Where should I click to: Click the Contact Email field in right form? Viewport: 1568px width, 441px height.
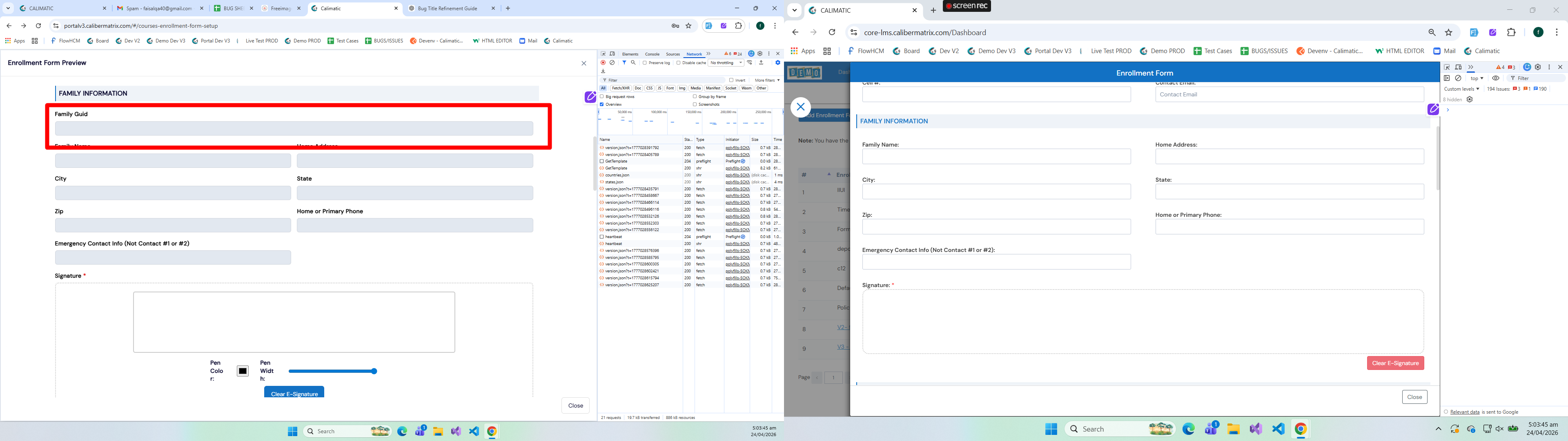[1289, 94]
